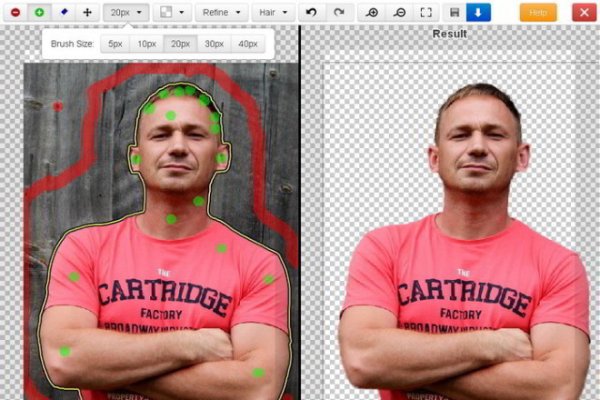Download the result with the blue arrow button
Screen dimensions: 600x400
click(x=478, y=13)
